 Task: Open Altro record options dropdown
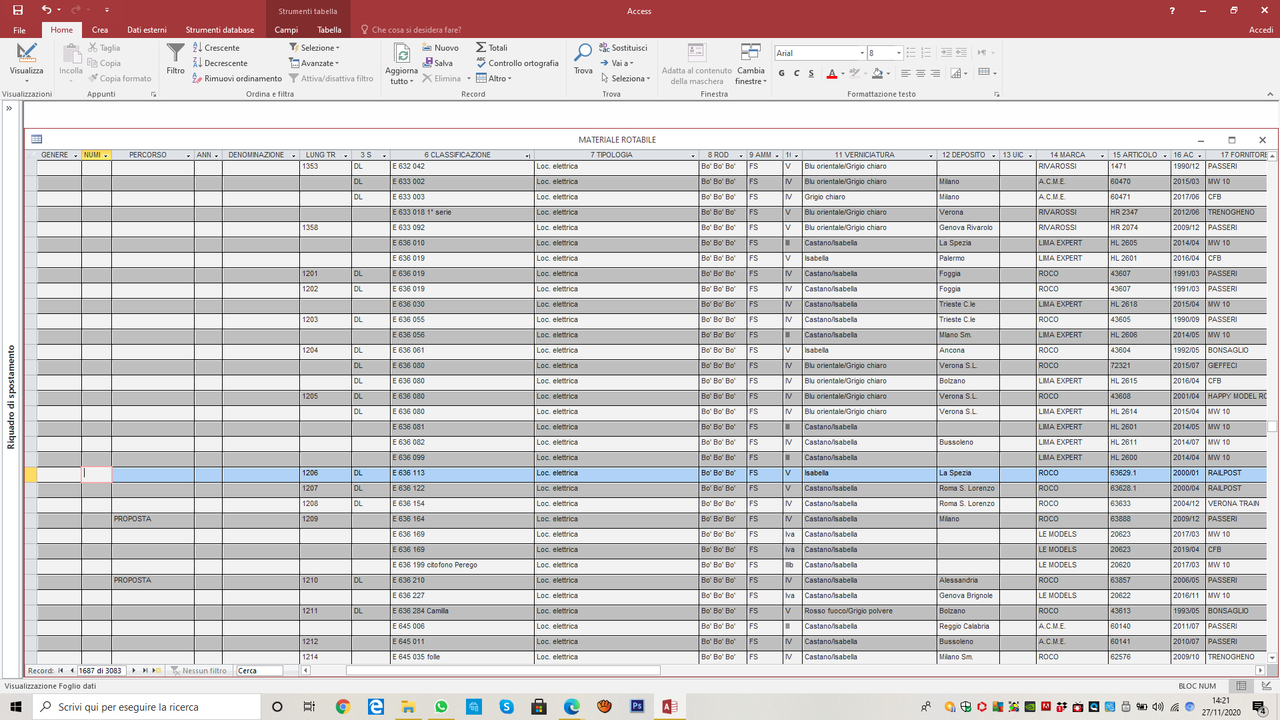coord(494,78)
